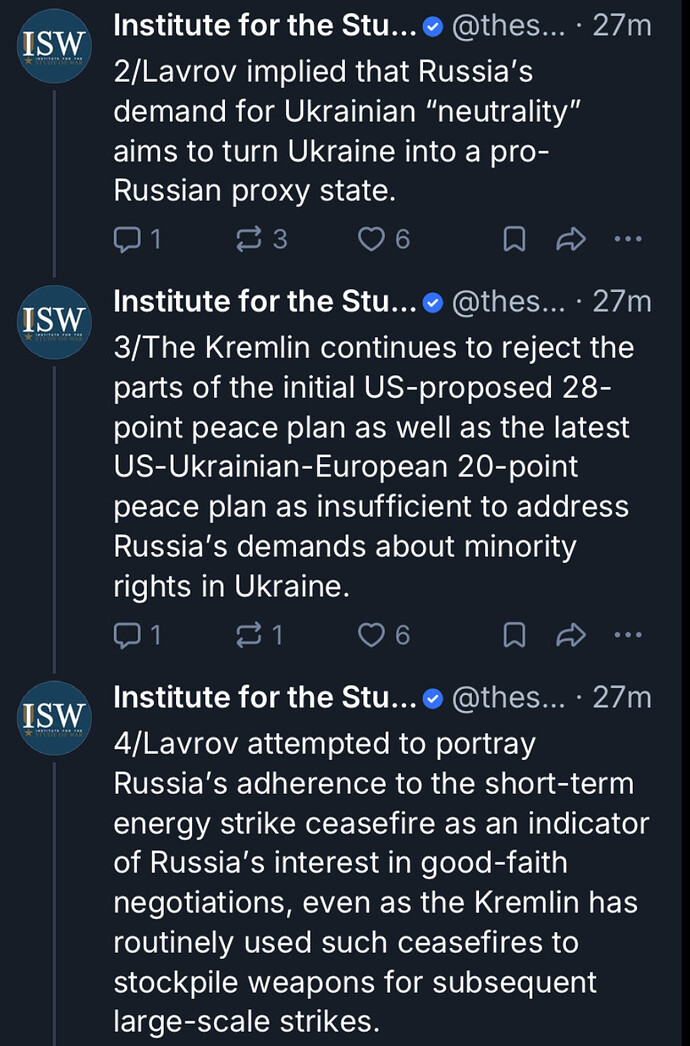The width and height of the screenshot is (690, 1046).
Task: Open Institute for the Study name on 3/Kremlin tweet
Action: (264, 301)
